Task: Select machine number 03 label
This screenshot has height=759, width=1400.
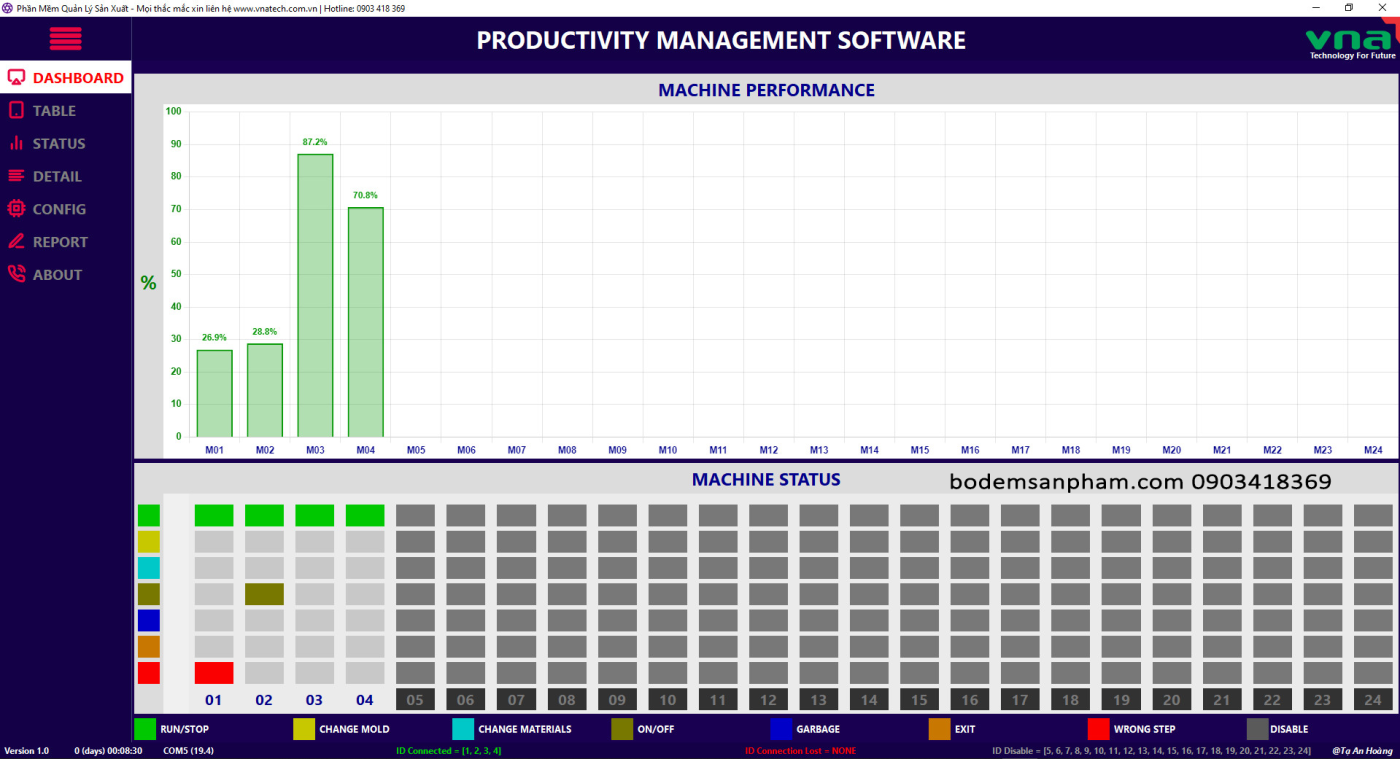Action: click(315, 700)
